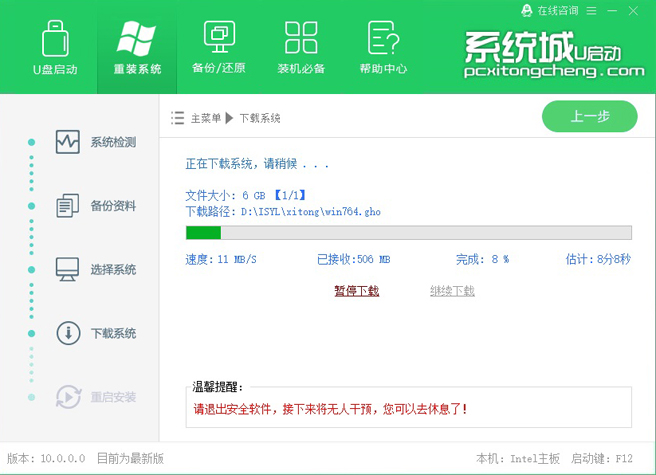Open the 装机必备 section
The width and height of the screenshot is (656, 475).
[301, 47]
